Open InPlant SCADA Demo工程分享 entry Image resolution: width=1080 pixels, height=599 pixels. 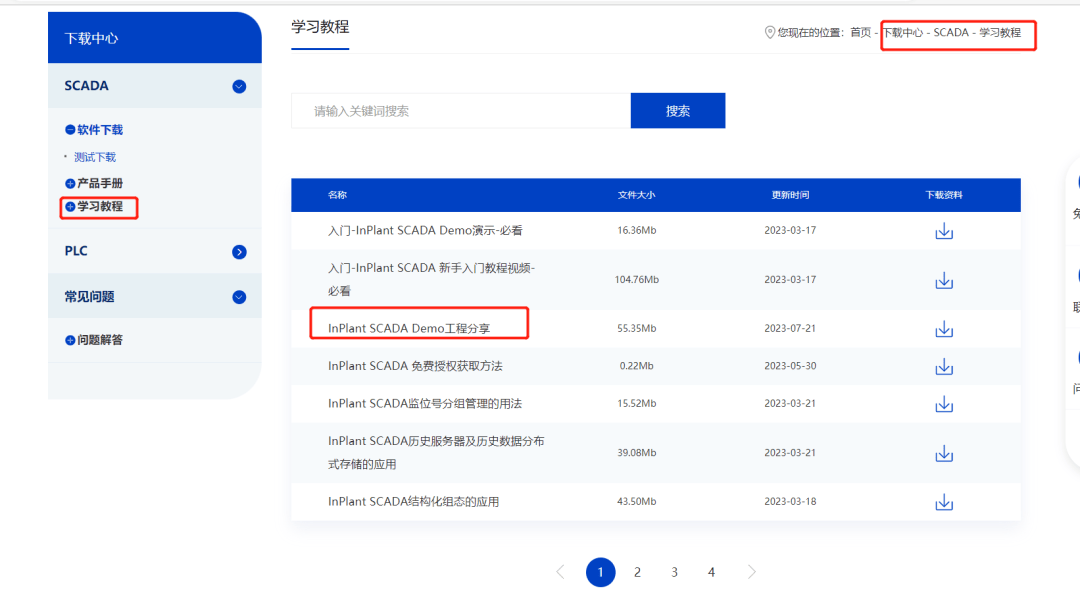click(409, 328)
